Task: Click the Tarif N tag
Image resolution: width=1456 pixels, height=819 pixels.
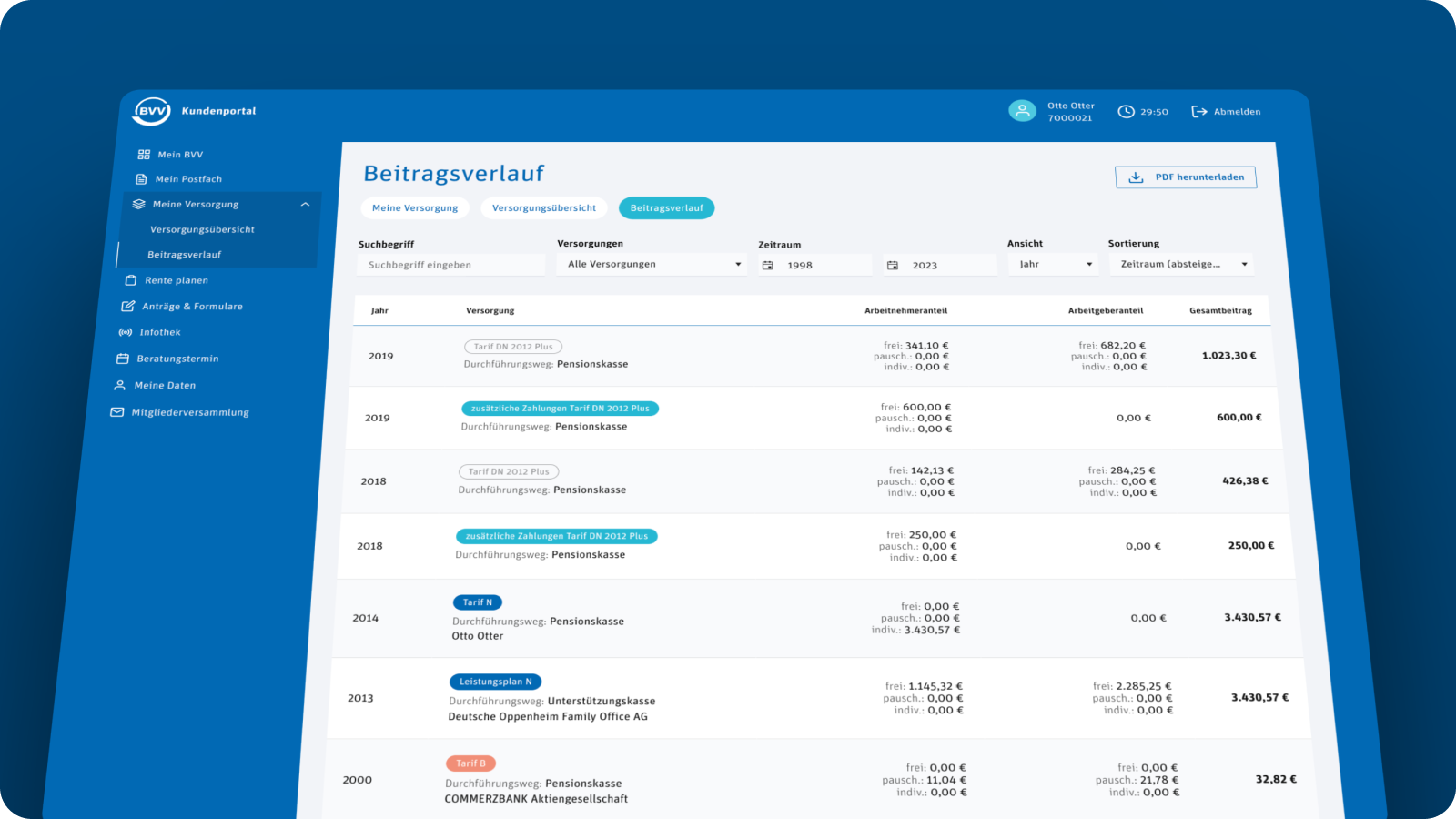Action: (x=478, y=602)
